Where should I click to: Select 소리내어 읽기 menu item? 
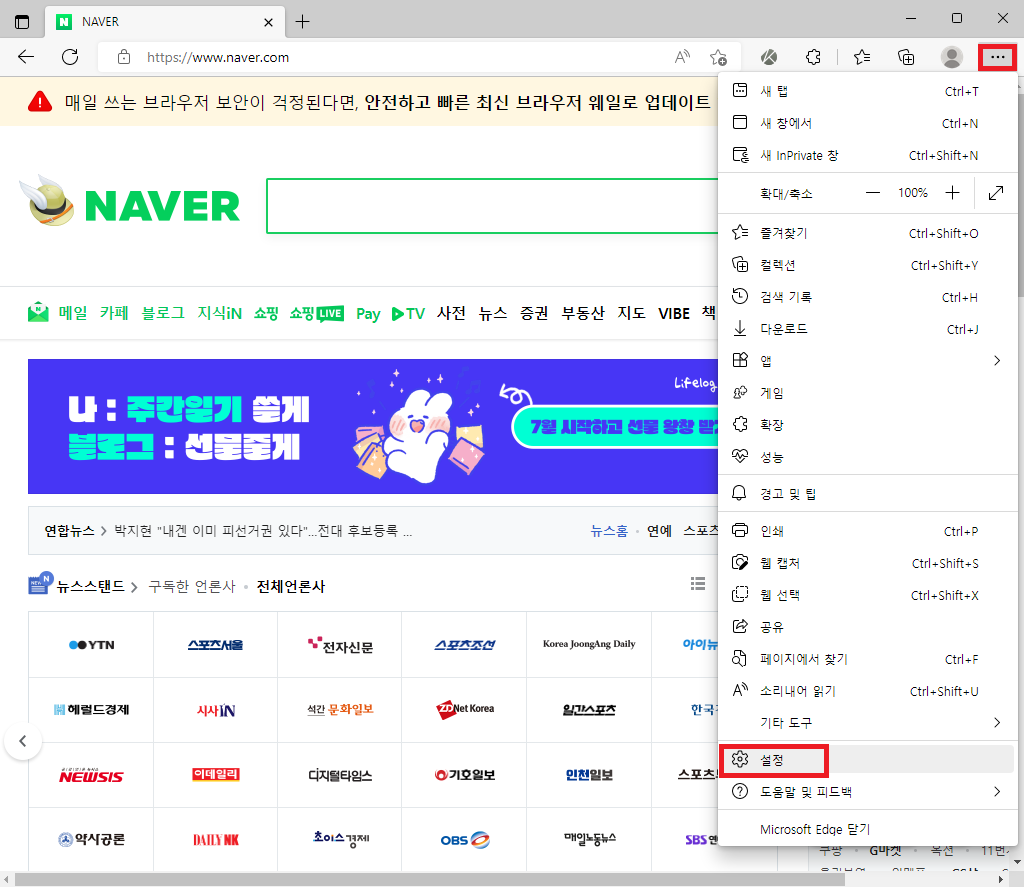click(867, 690)
